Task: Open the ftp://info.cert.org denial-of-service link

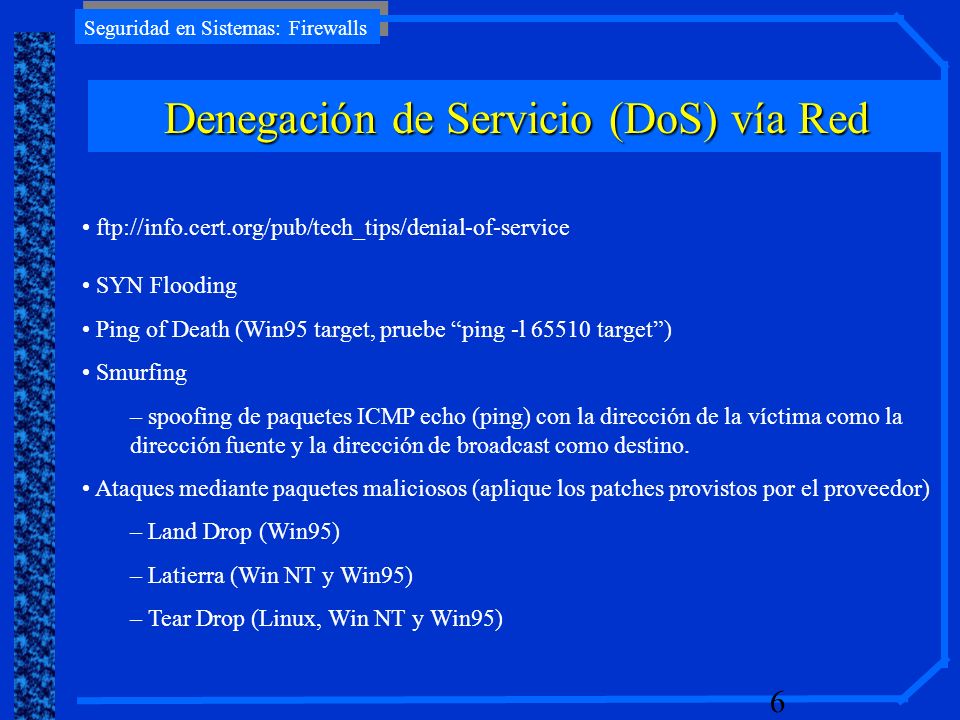Action: (x=332, y=228)
